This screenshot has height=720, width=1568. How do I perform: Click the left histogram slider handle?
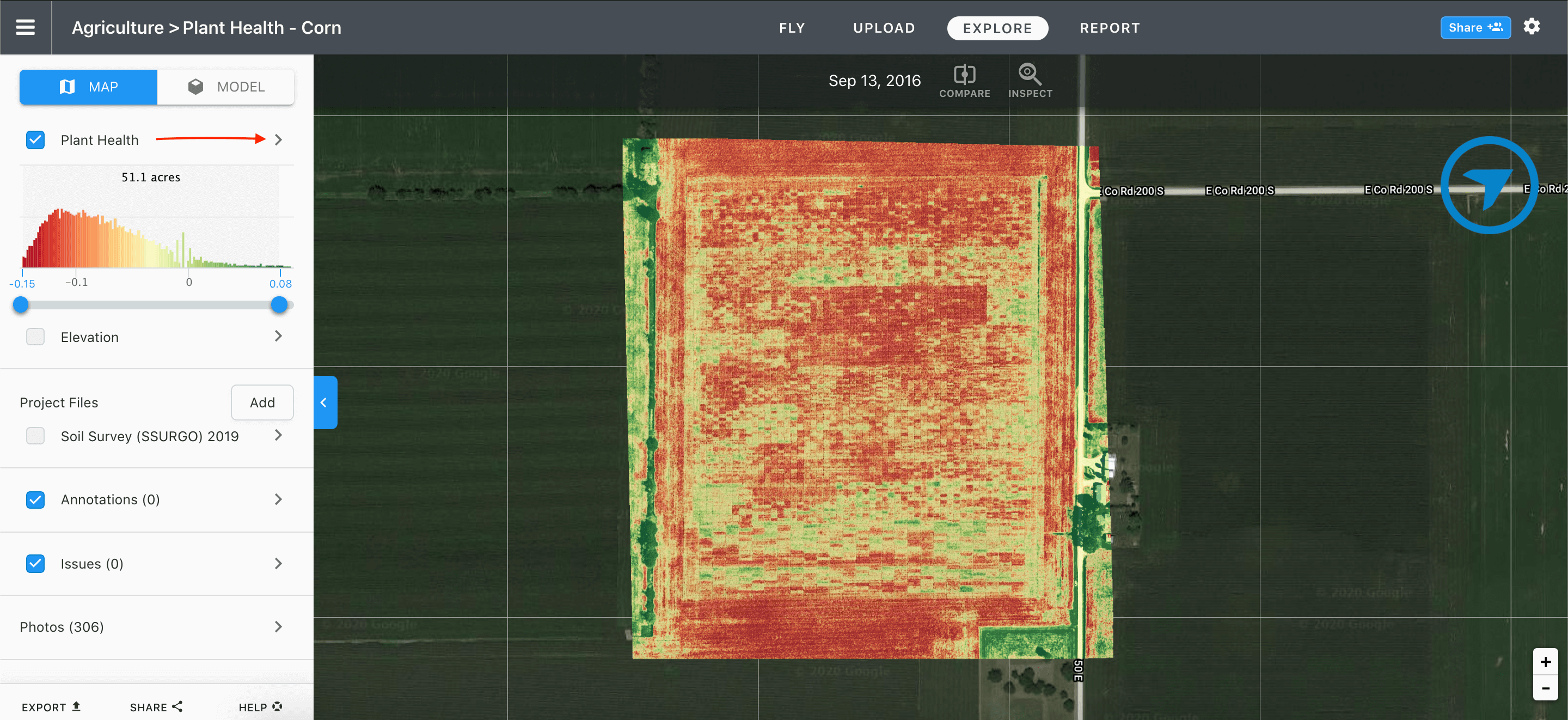(x=21, y=304)
